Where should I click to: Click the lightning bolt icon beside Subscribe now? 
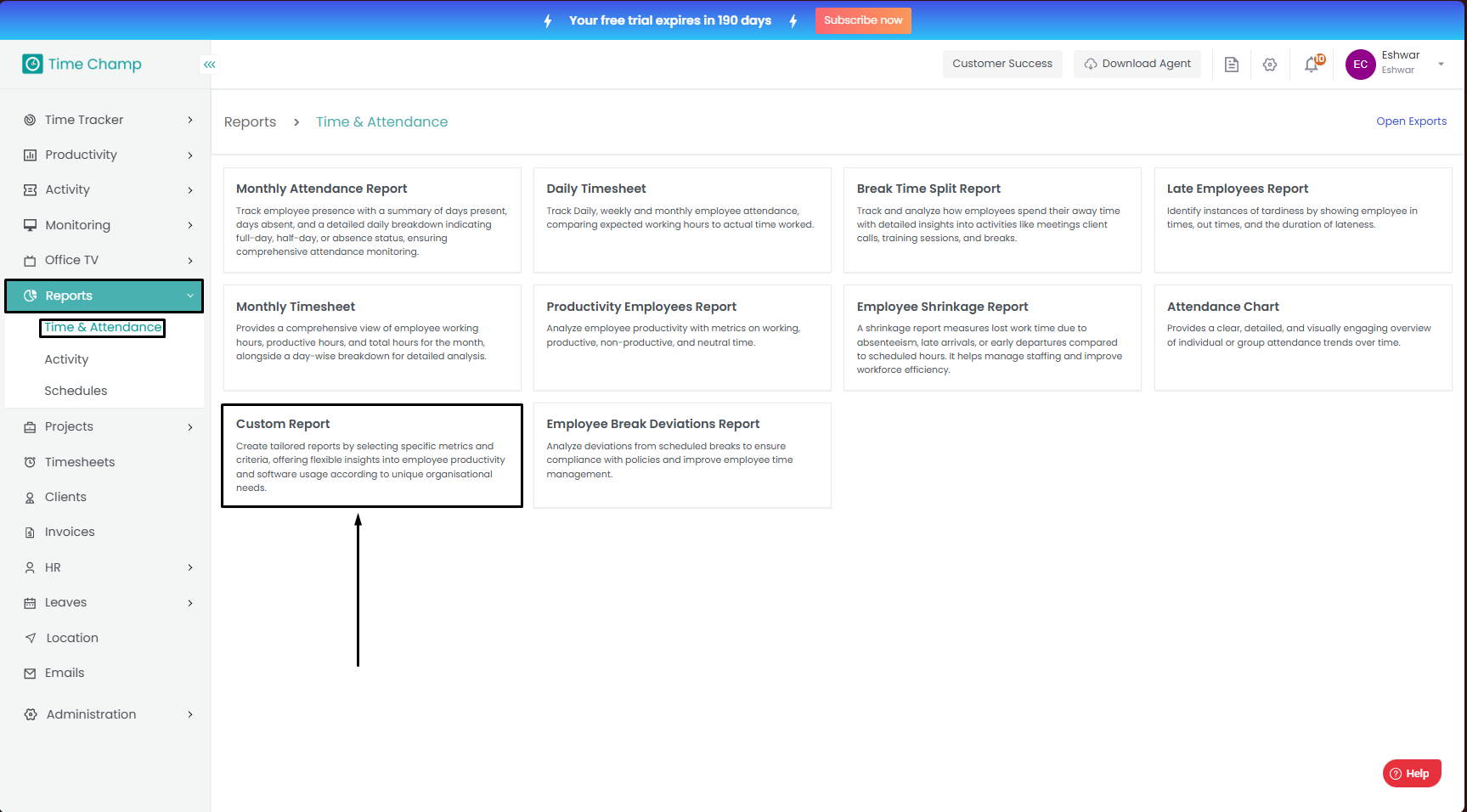click(x=793, y=20)
